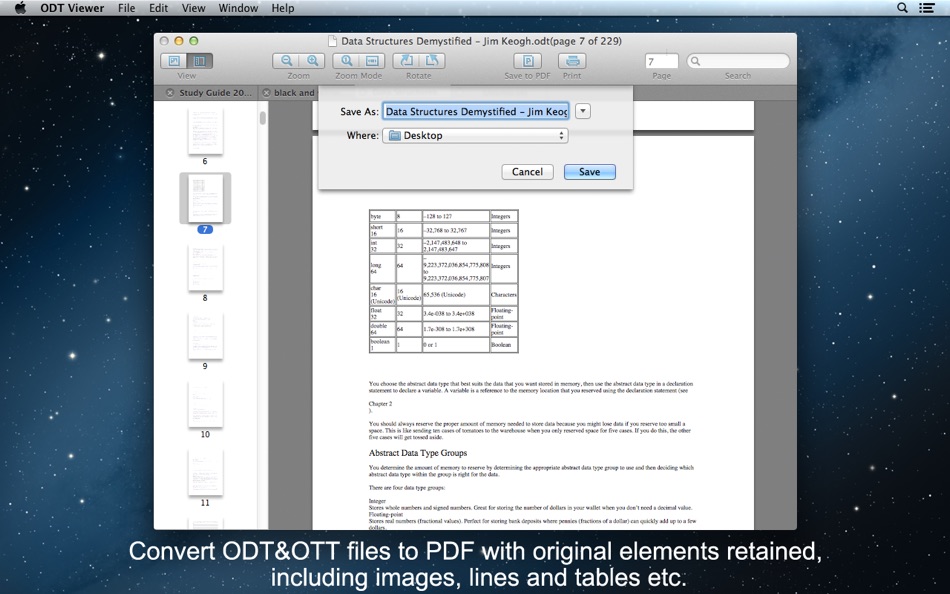
Task: Open the File menu
Action: [x=127, y=8]
